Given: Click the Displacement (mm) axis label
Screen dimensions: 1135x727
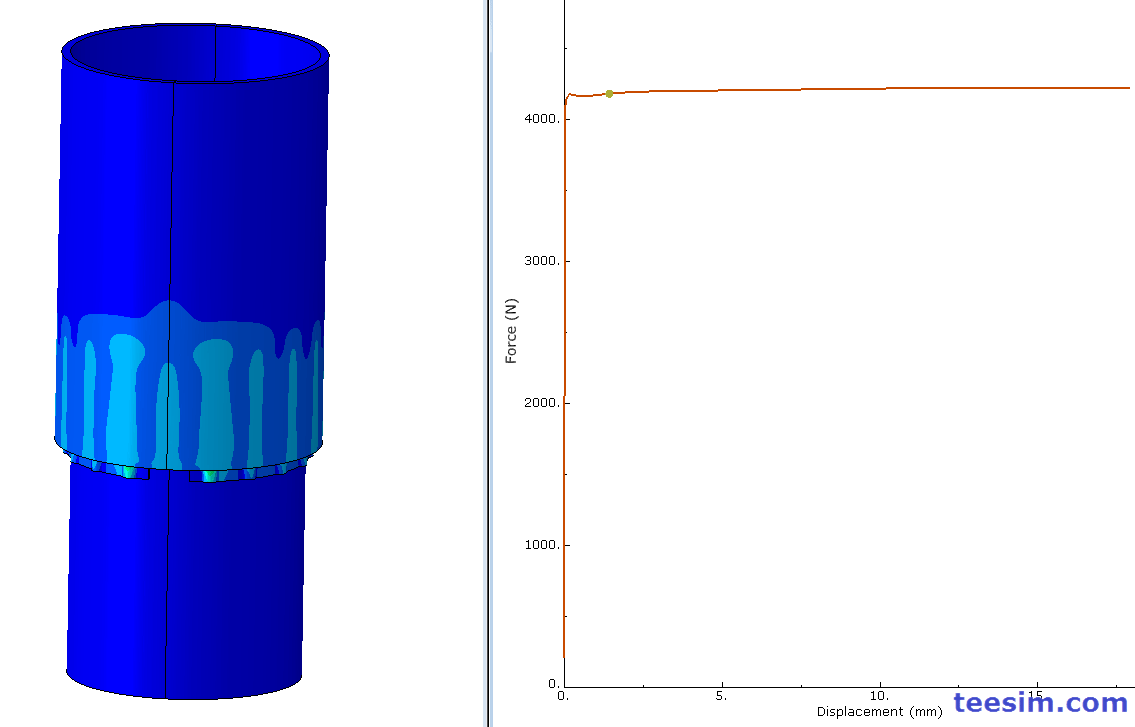Looking at the screenshot, I should tap(879, 712).
